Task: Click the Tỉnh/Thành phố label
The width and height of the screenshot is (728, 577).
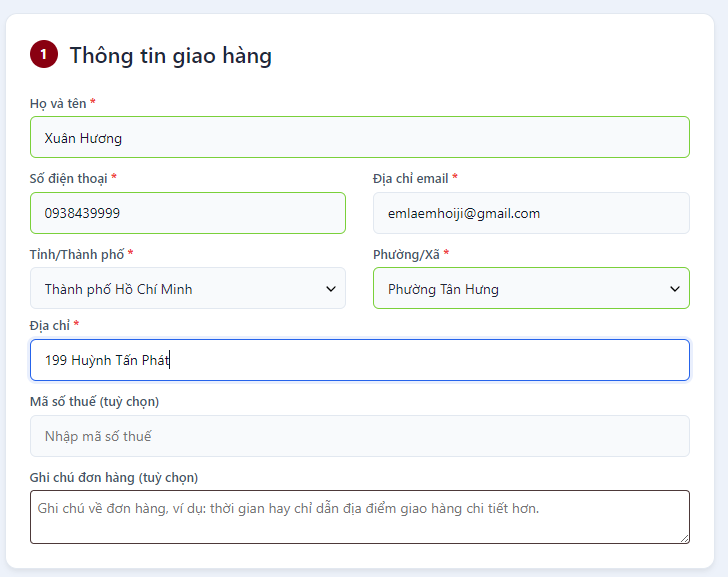Action: (x=76, y=254)
